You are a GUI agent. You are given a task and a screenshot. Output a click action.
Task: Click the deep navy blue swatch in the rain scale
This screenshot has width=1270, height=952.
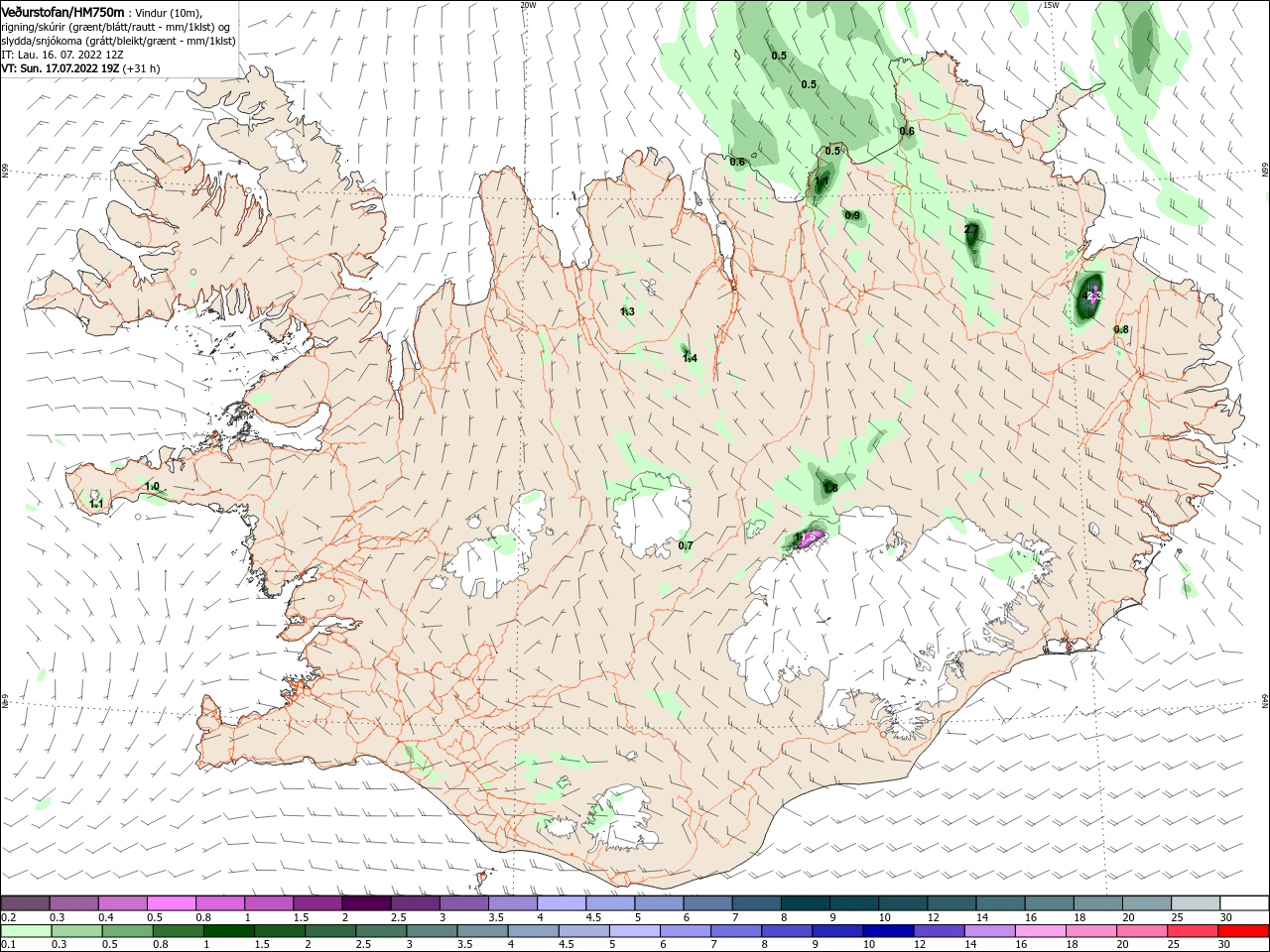pos(890,931)
